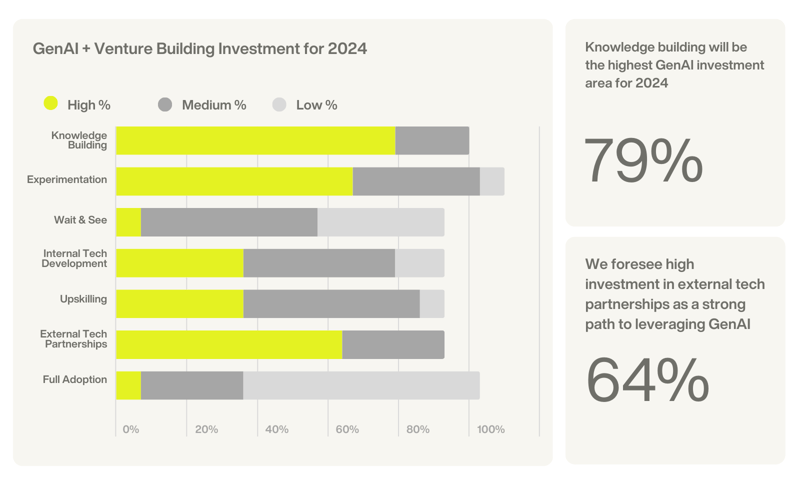Select the 'High %' legend text

coord(89,105)
